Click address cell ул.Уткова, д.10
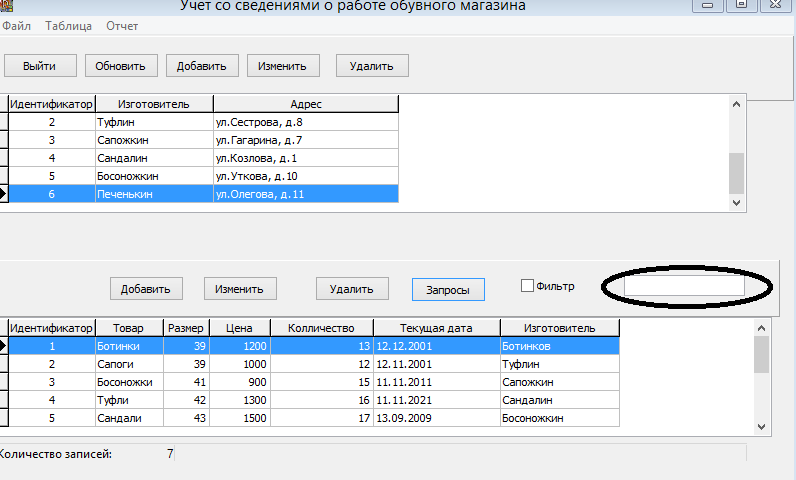This screenshot has width=796, height=480. click(x=306, y=176)
